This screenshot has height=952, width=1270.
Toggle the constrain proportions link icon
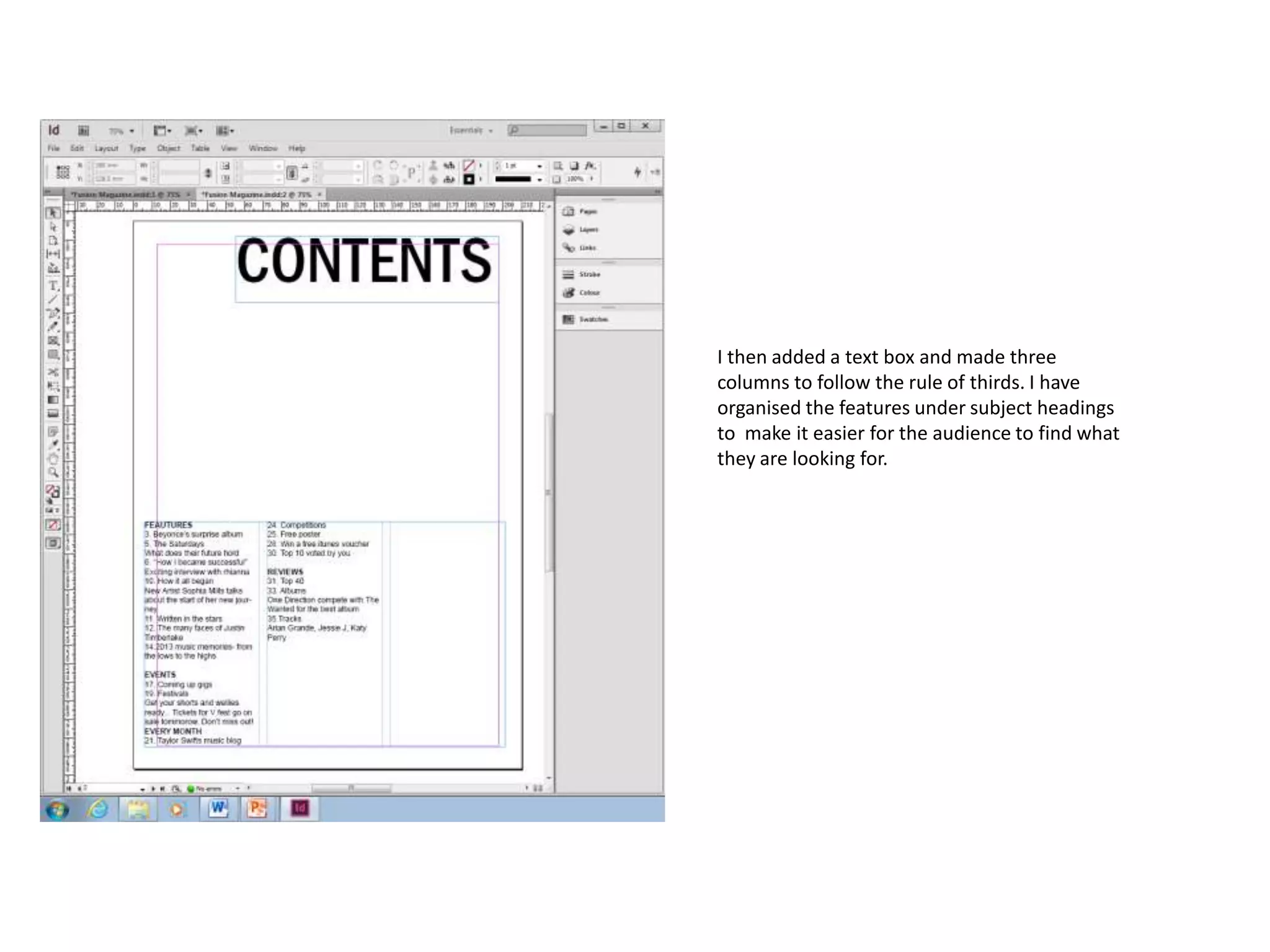[x=208, y=173]
